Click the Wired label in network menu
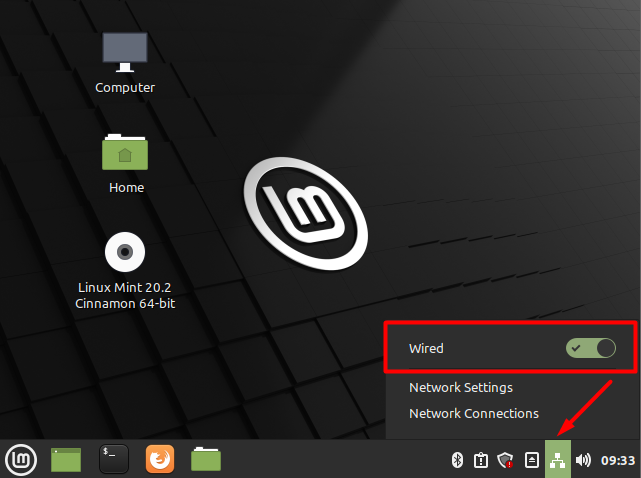Screen dimensions: 641x478 (x=426, y=348)
